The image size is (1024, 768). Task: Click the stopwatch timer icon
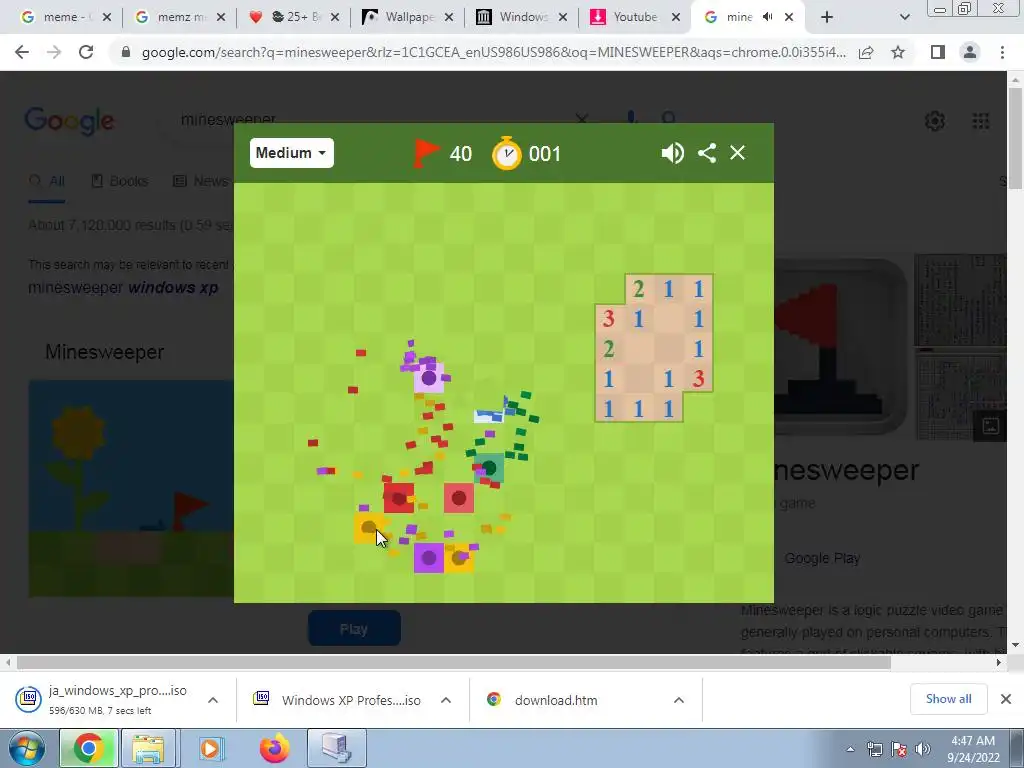point(507,153)
